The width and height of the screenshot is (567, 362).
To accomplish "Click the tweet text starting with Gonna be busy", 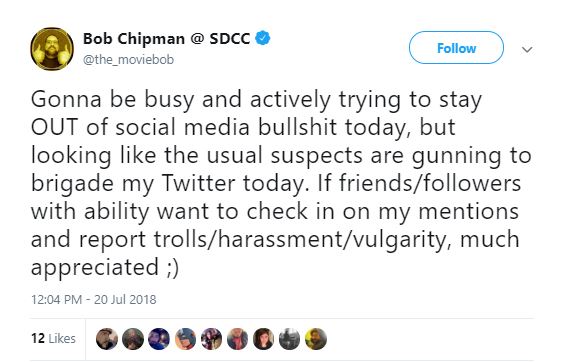I will (x=281, y=183).
